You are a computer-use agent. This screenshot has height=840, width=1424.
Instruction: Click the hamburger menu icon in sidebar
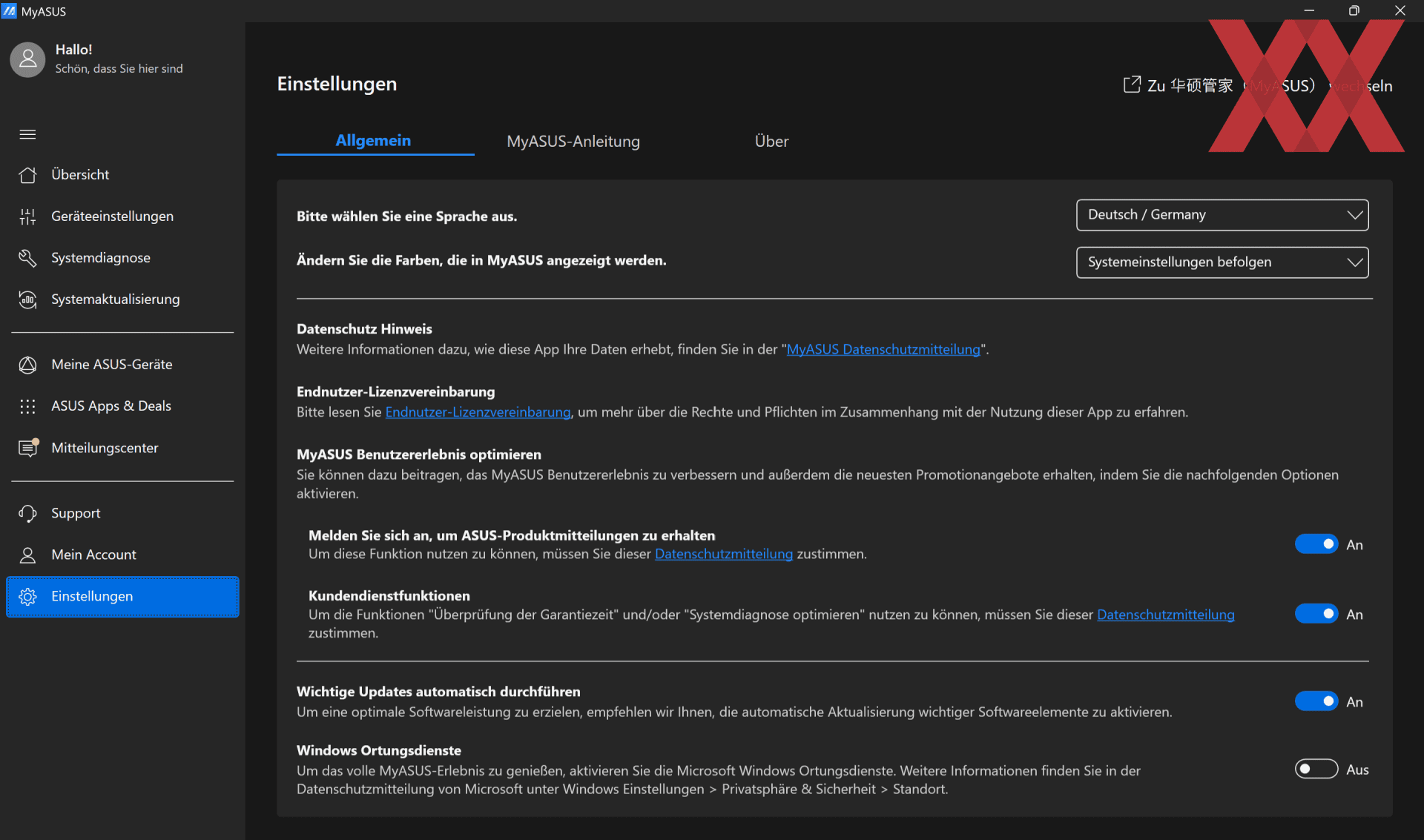pyautogui.click(x=27, y=134)
